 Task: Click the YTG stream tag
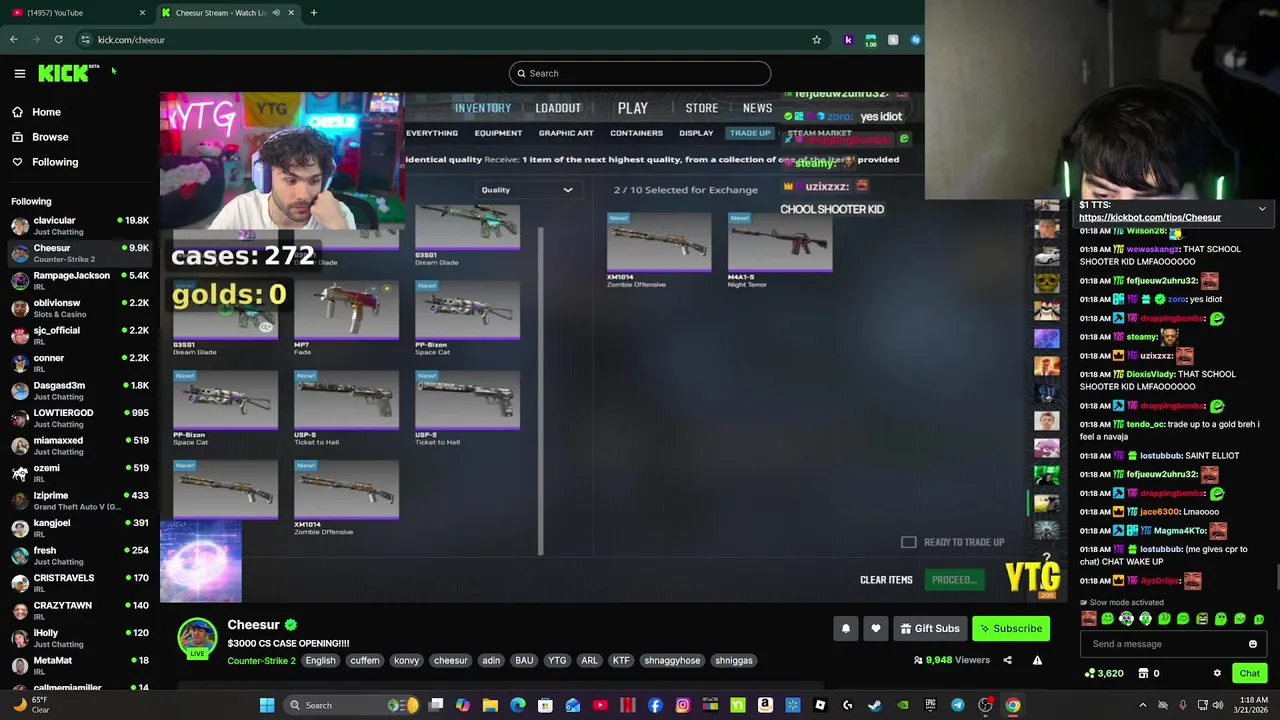[x=557, y=660]
